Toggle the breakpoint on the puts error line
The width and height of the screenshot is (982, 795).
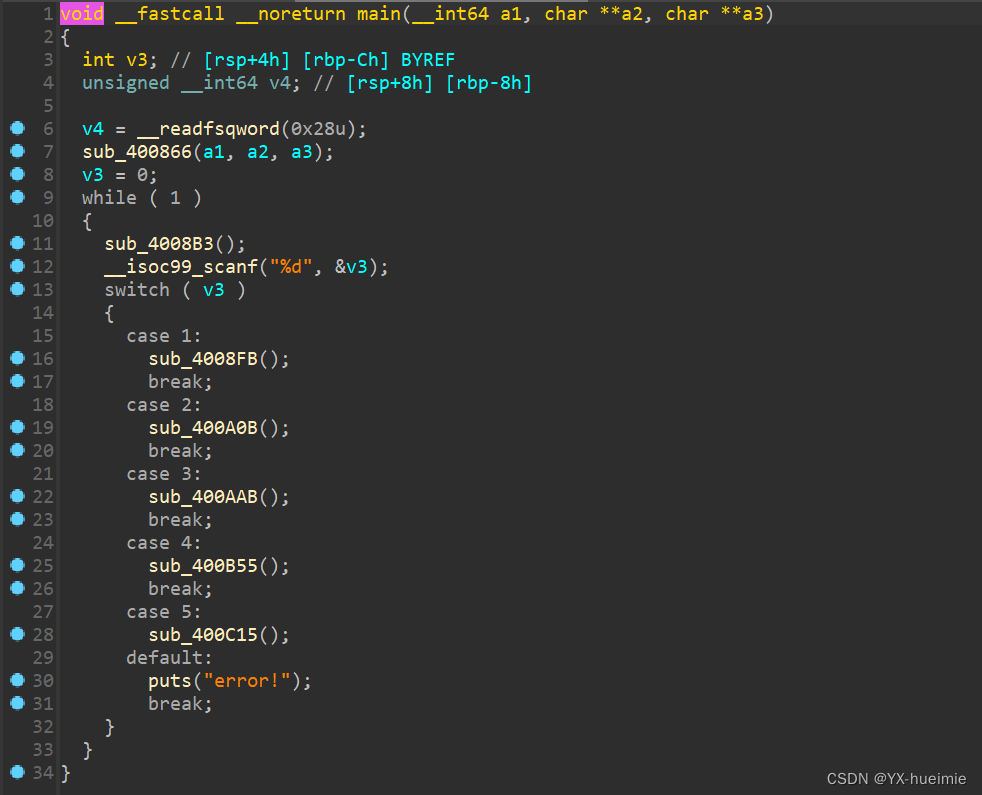click(x=16, y=680)
